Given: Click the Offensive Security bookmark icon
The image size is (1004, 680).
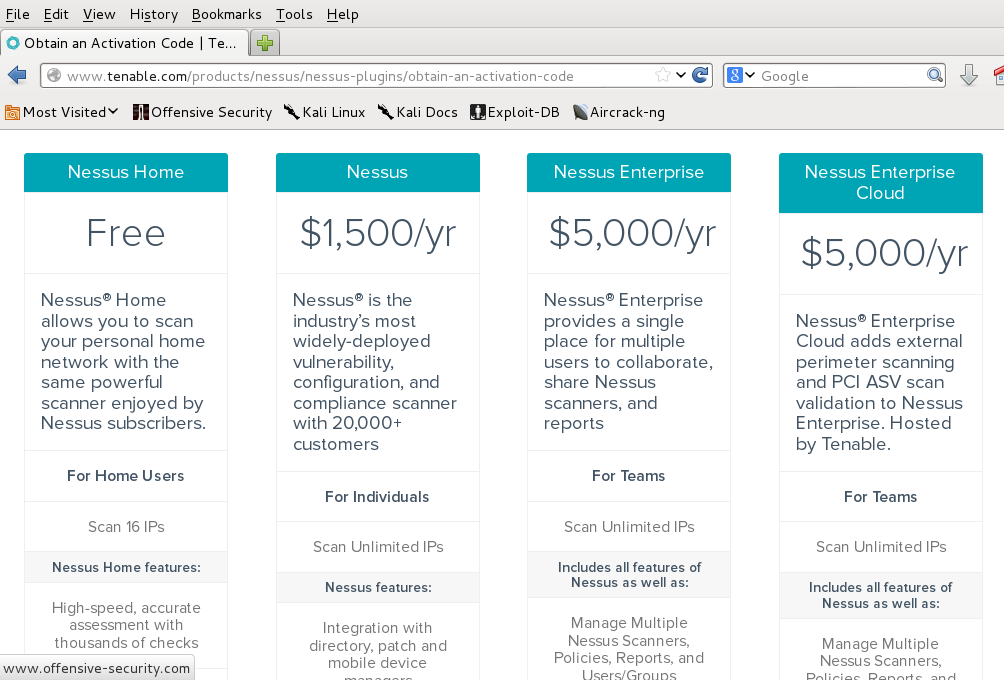Looking at the screenshot, I should point(140,112).
